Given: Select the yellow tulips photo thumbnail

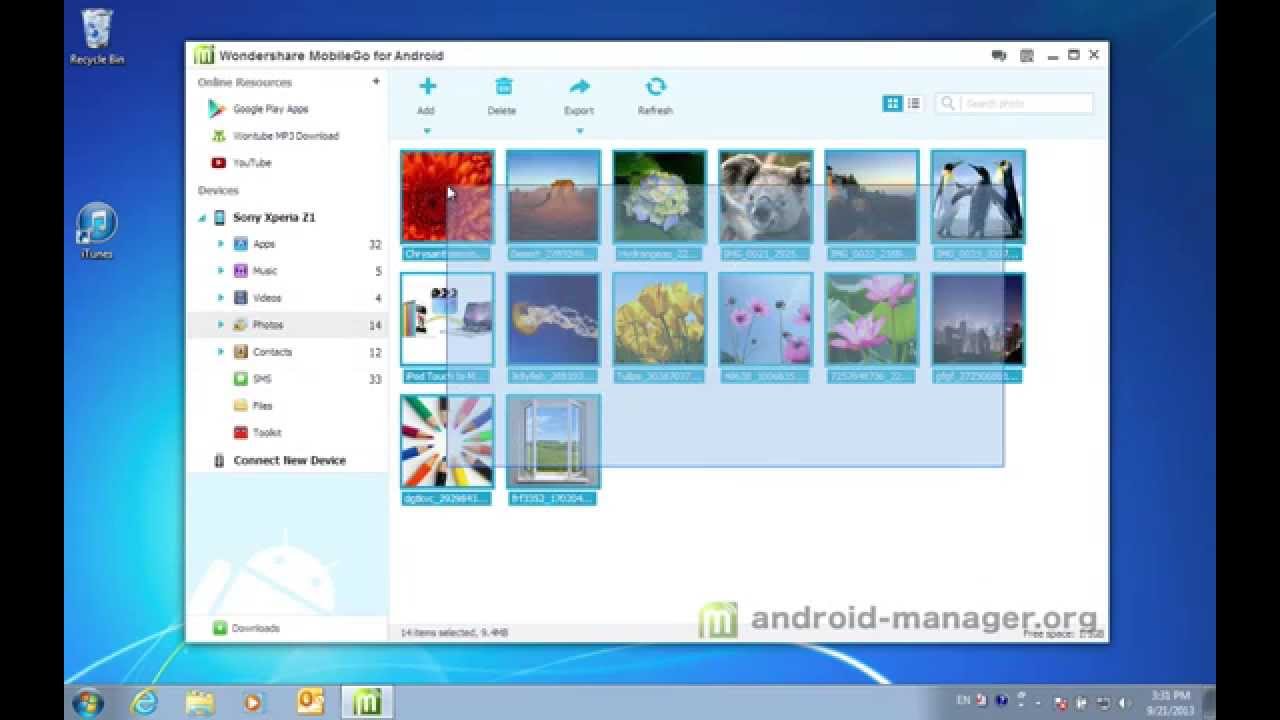Looking at the screenshot, I should click(x=659, y=319).
